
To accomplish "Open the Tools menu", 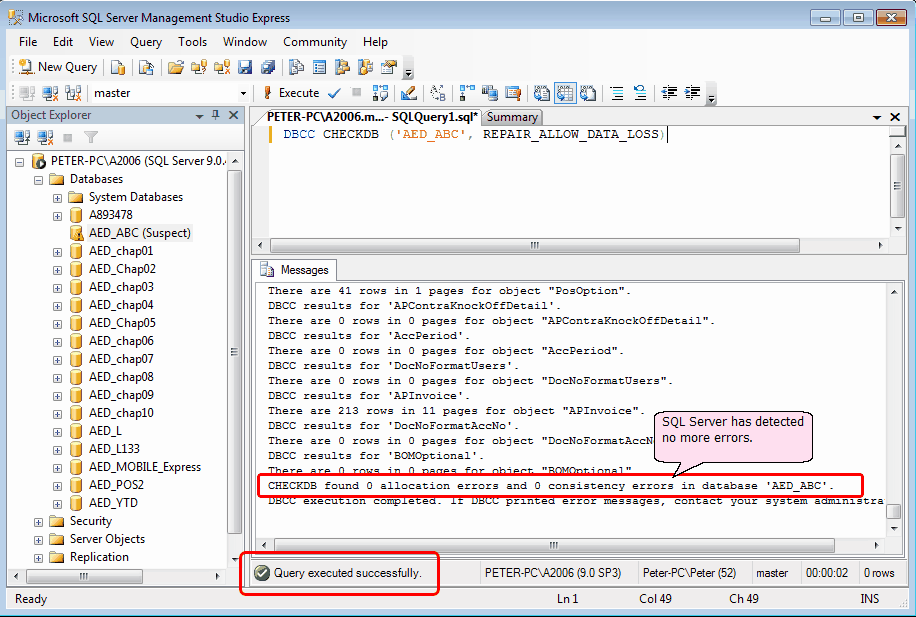I will [192, 42].
